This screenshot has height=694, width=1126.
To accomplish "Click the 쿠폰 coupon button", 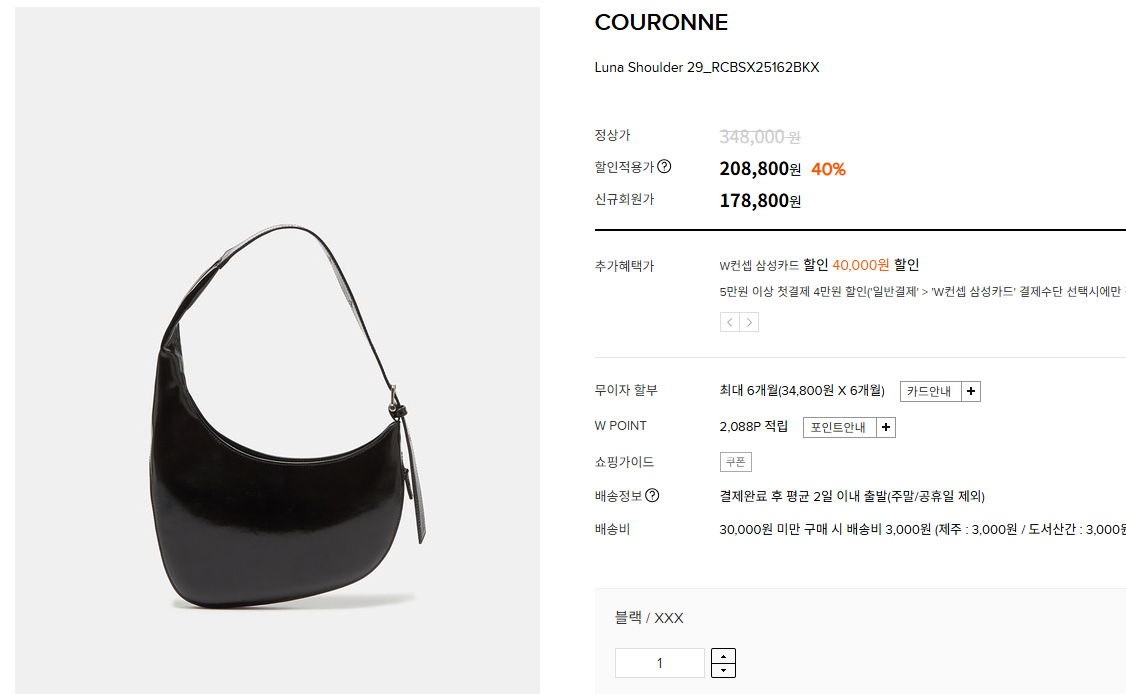I will pos(735,462).
